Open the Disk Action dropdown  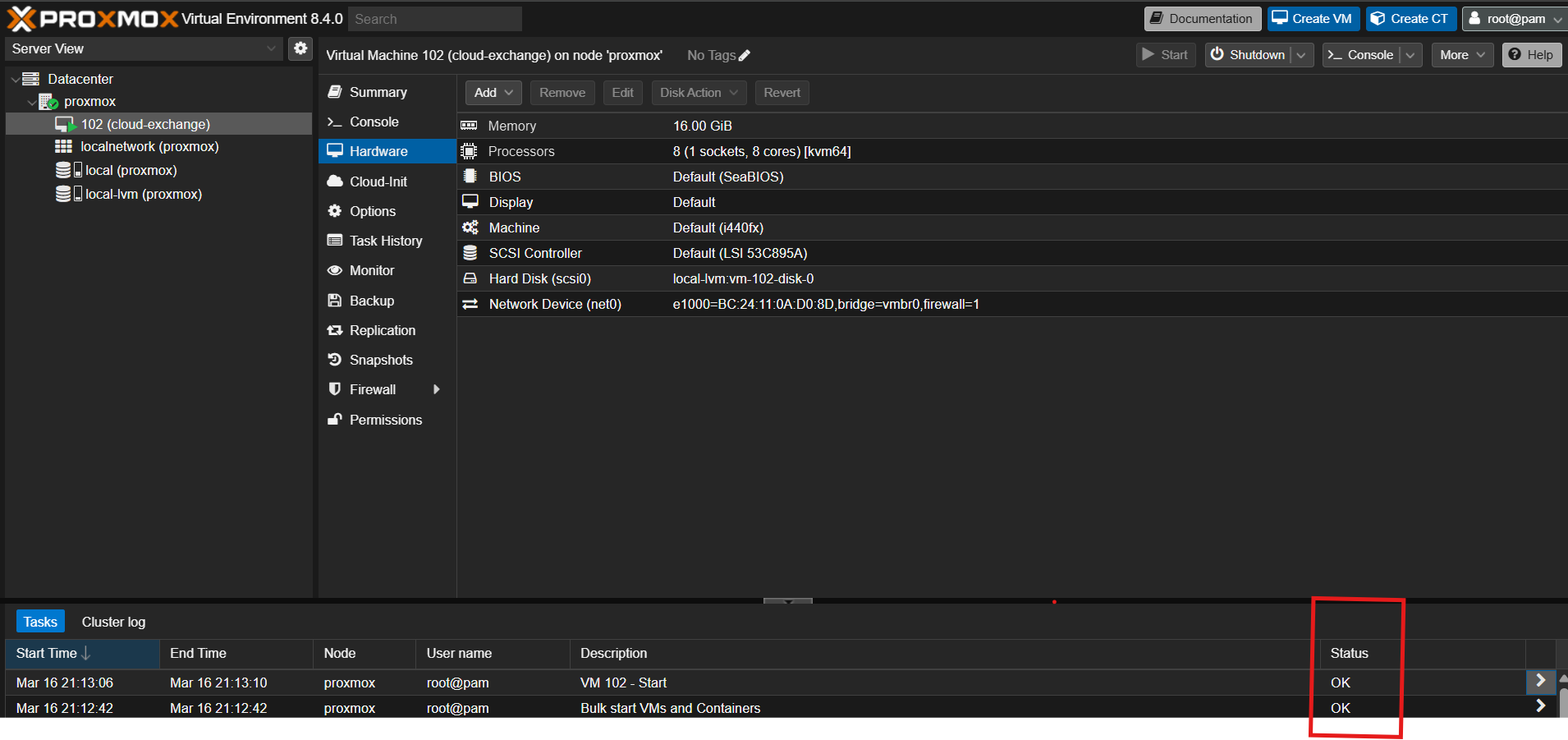click(699, 93)
